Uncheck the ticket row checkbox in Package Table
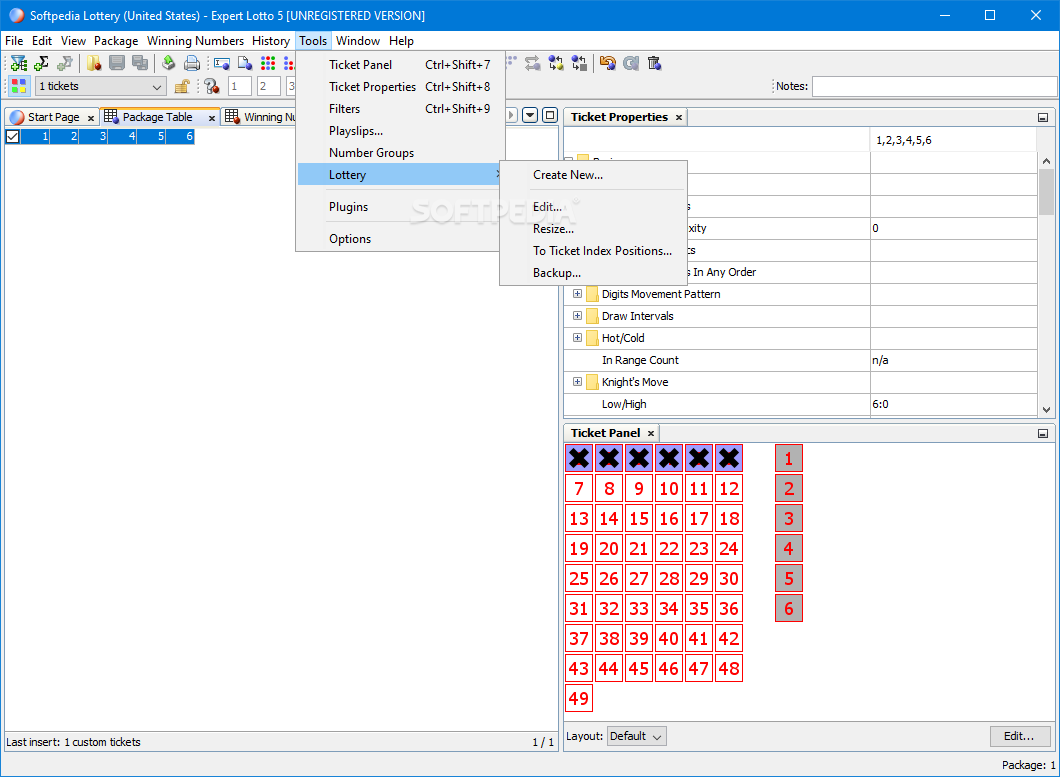The image size is (1060, 777). pos(12,137)
